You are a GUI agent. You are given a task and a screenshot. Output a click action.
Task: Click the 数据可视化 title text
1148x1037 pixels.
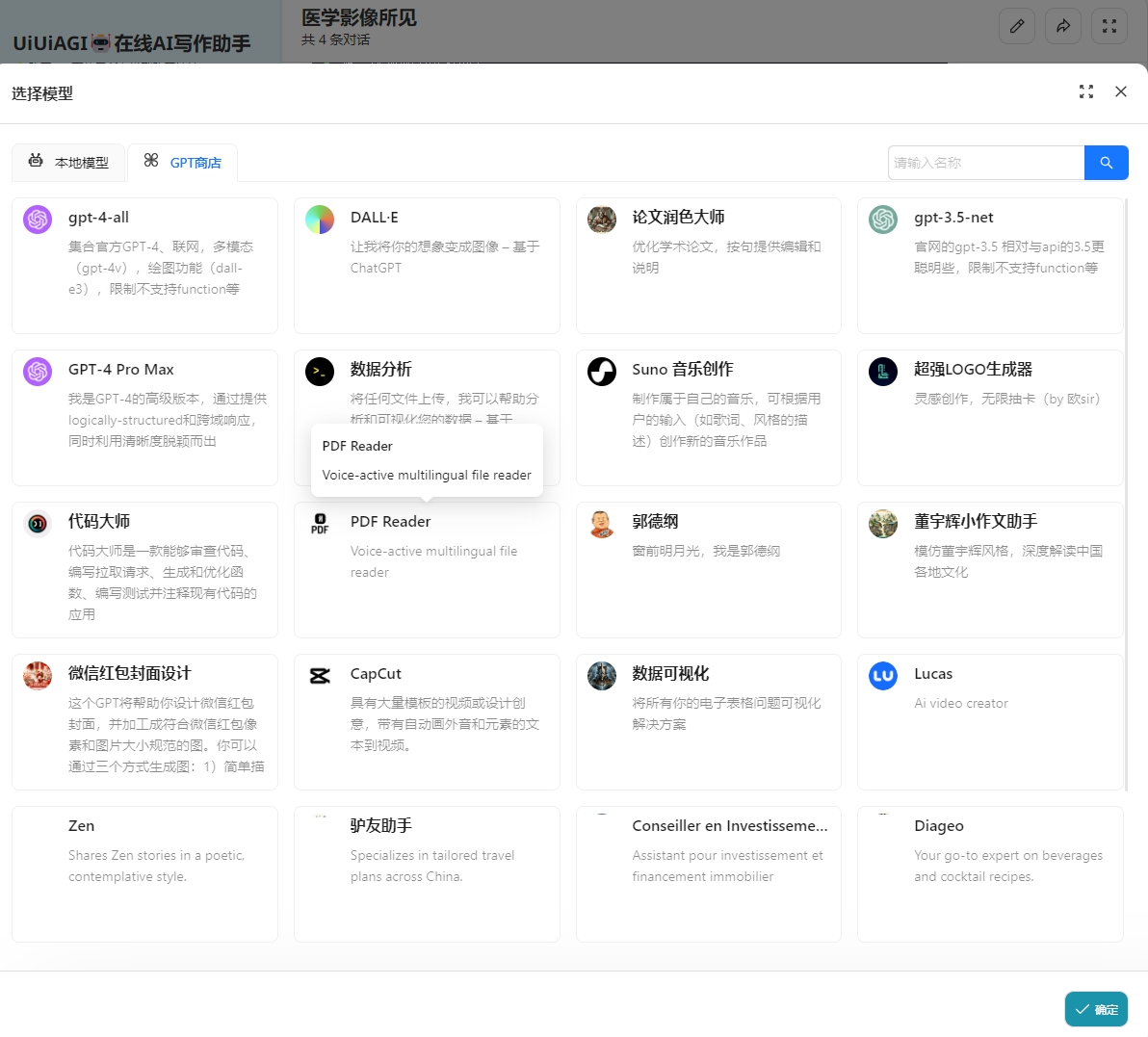pos(670,674)
